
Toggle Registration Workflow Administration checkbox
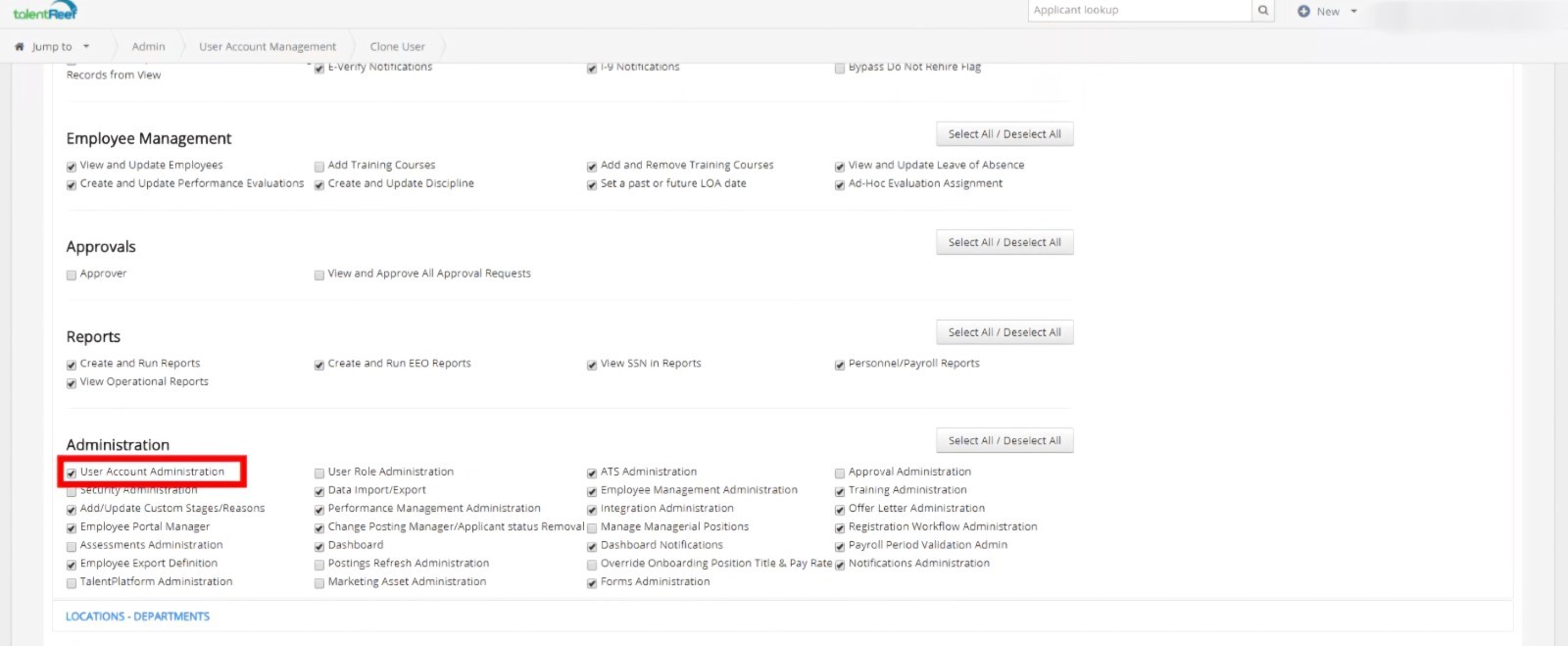tap(840, 528)
